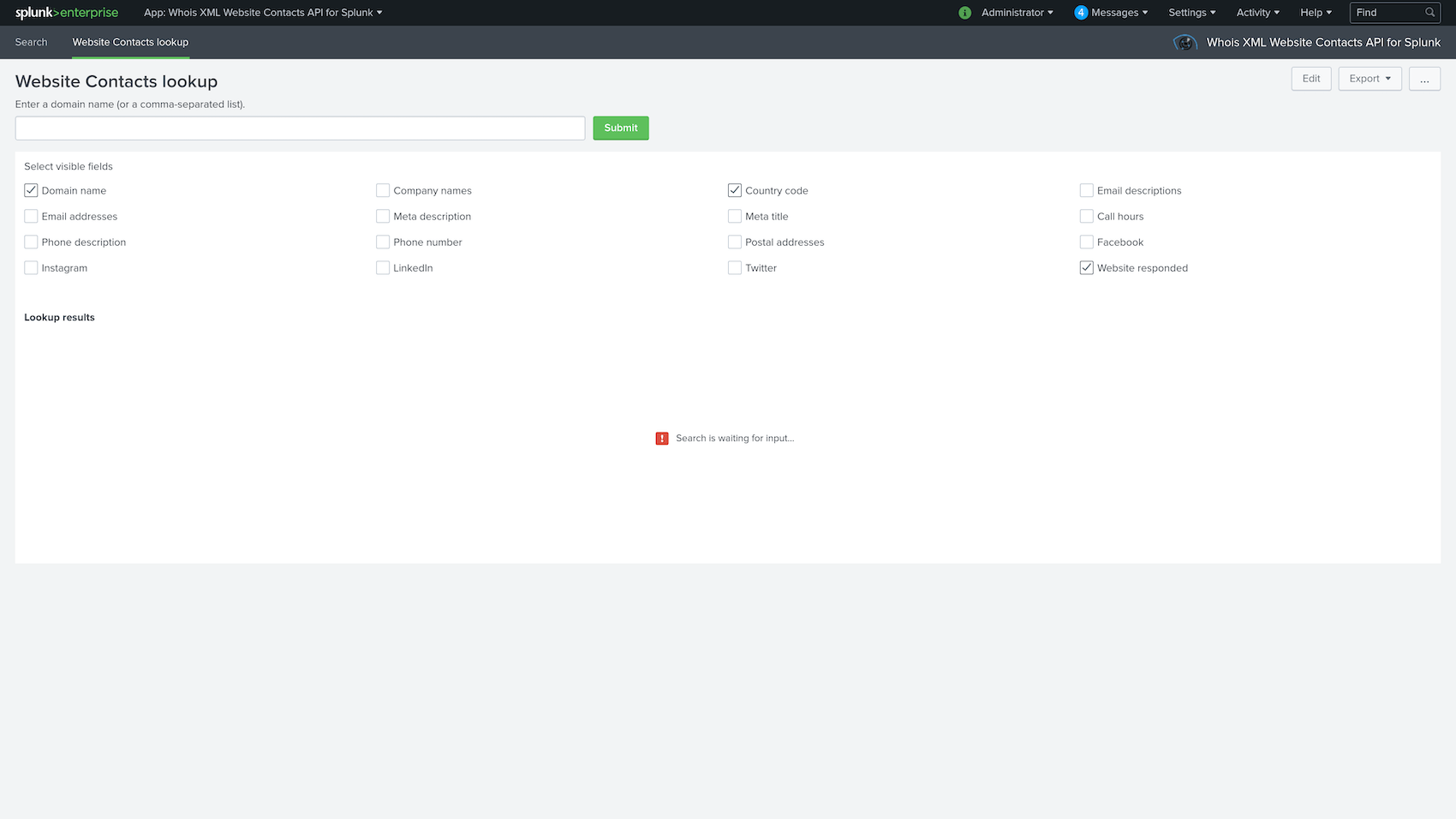The height and width of the screenshot is (819, 1456).
Task: Toggle the Domain name checkbox
Action: click(x=31, y=190)
